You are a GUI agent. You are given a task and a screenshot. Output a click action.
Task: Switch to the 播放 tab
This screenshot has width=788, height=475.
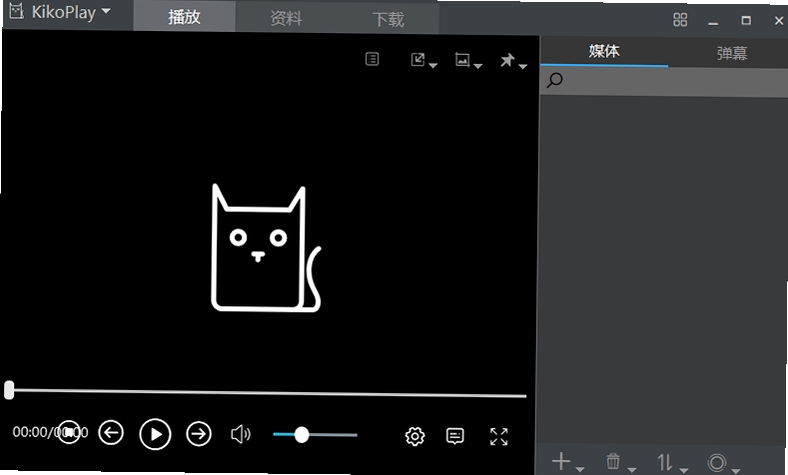pyautogui.click(x=184, y=17)
